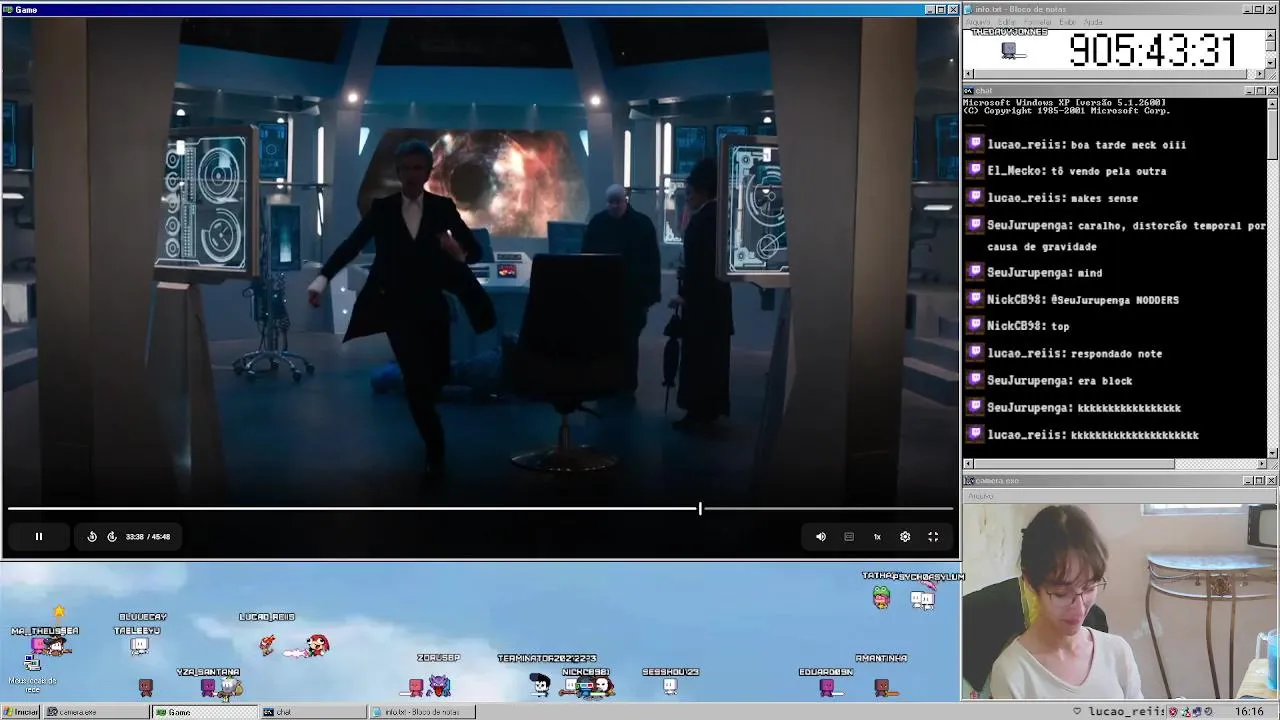Open the Editar menu in Bloco de notas
Image resolution: width=1280 pixels, height=720 pixels.
pyautogui.click(x=1007, y=22)
